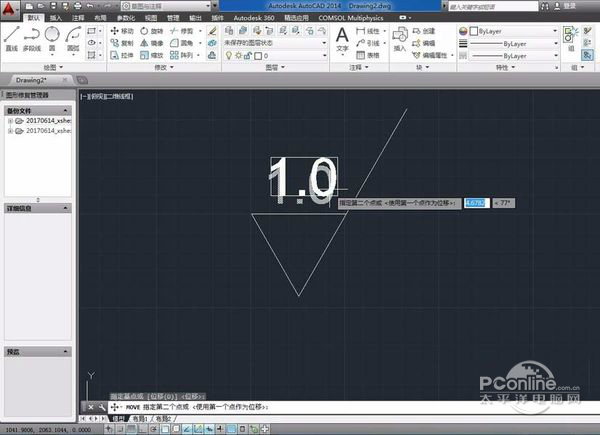Open the Layer Properties manager icon
The image size is (600, 435).
click(x=229, y=31)
